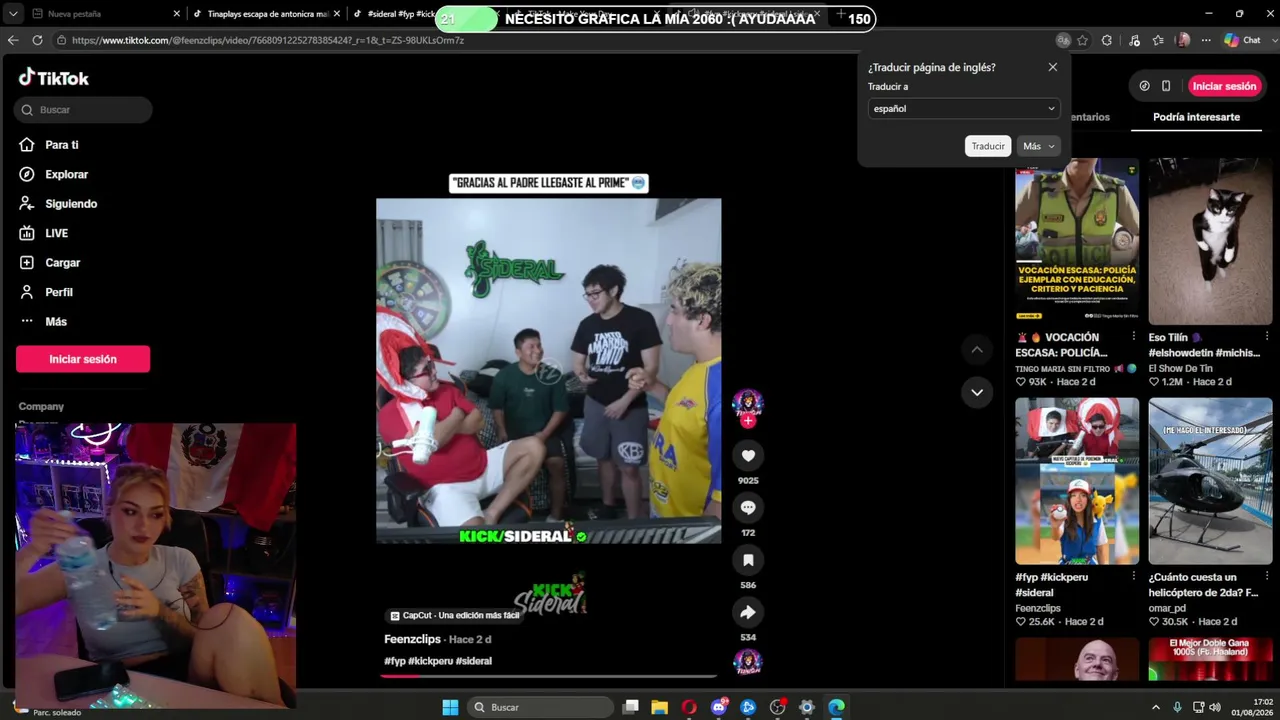Open the browser tab list dropdown
The width and height of the screenshot is (1280, 720).
[x=13, y=14]
